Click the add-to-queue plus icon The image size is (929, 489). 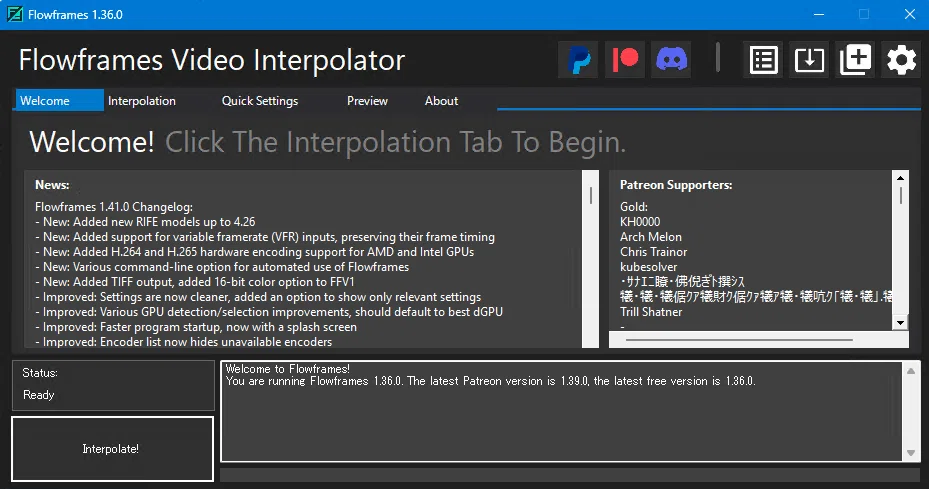(x=856, y=60)
